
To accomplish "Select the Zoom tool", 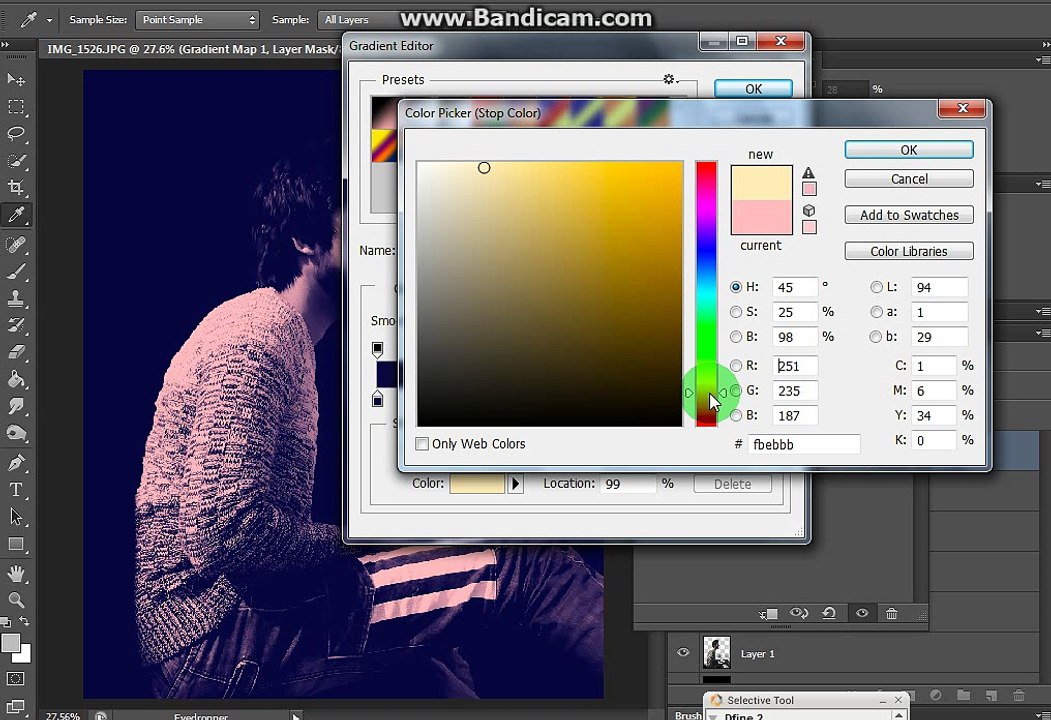I will tap(16, 601).
